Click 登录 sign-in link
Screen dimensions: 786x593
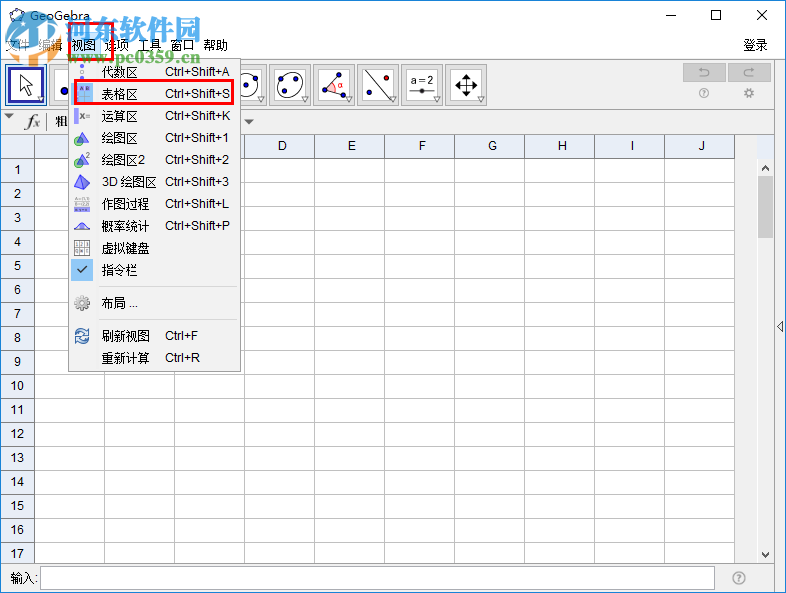click(755, 45)
